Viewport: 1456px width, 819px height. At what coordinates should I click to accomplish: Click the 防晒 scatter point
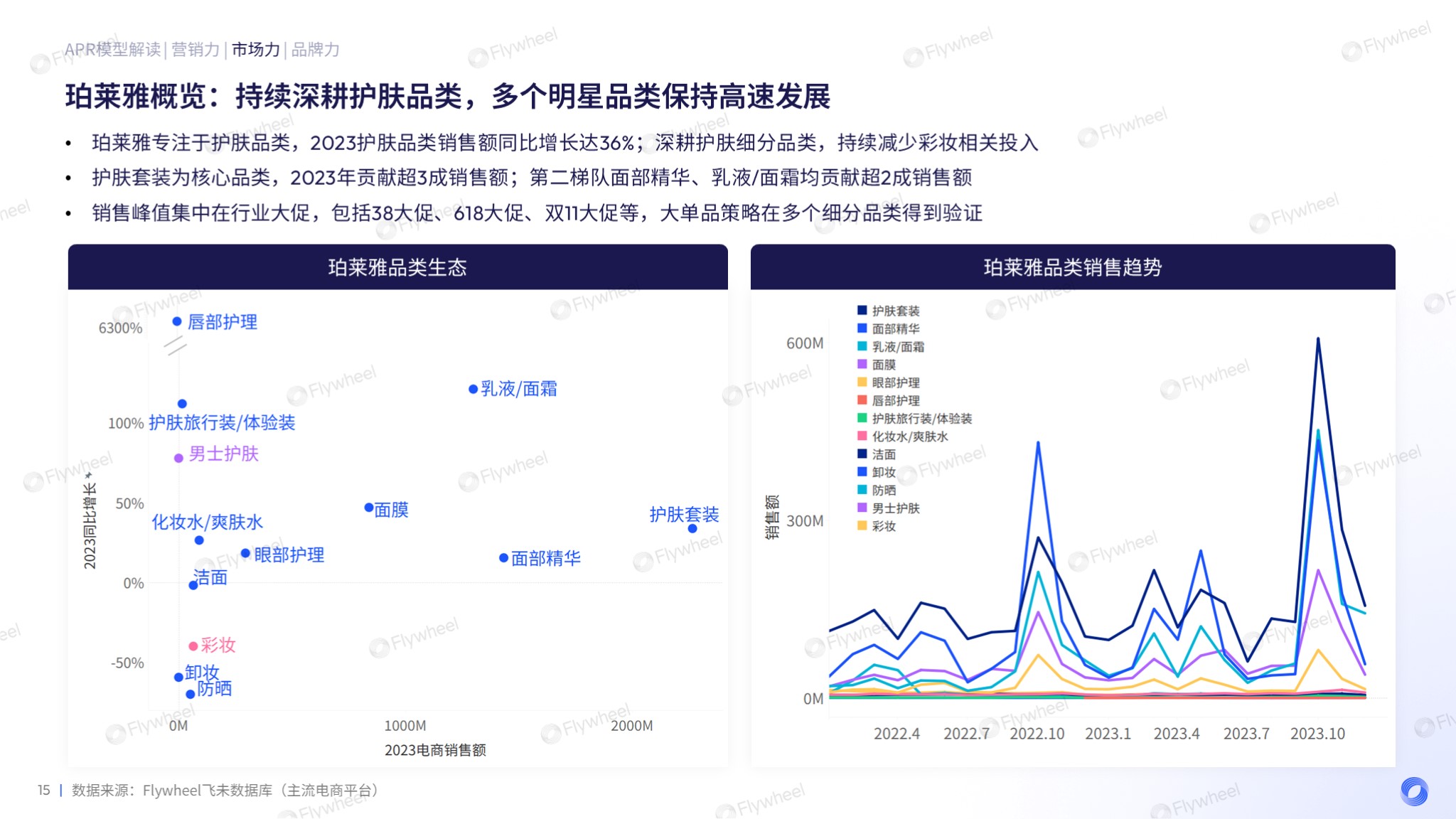(191, 694)
